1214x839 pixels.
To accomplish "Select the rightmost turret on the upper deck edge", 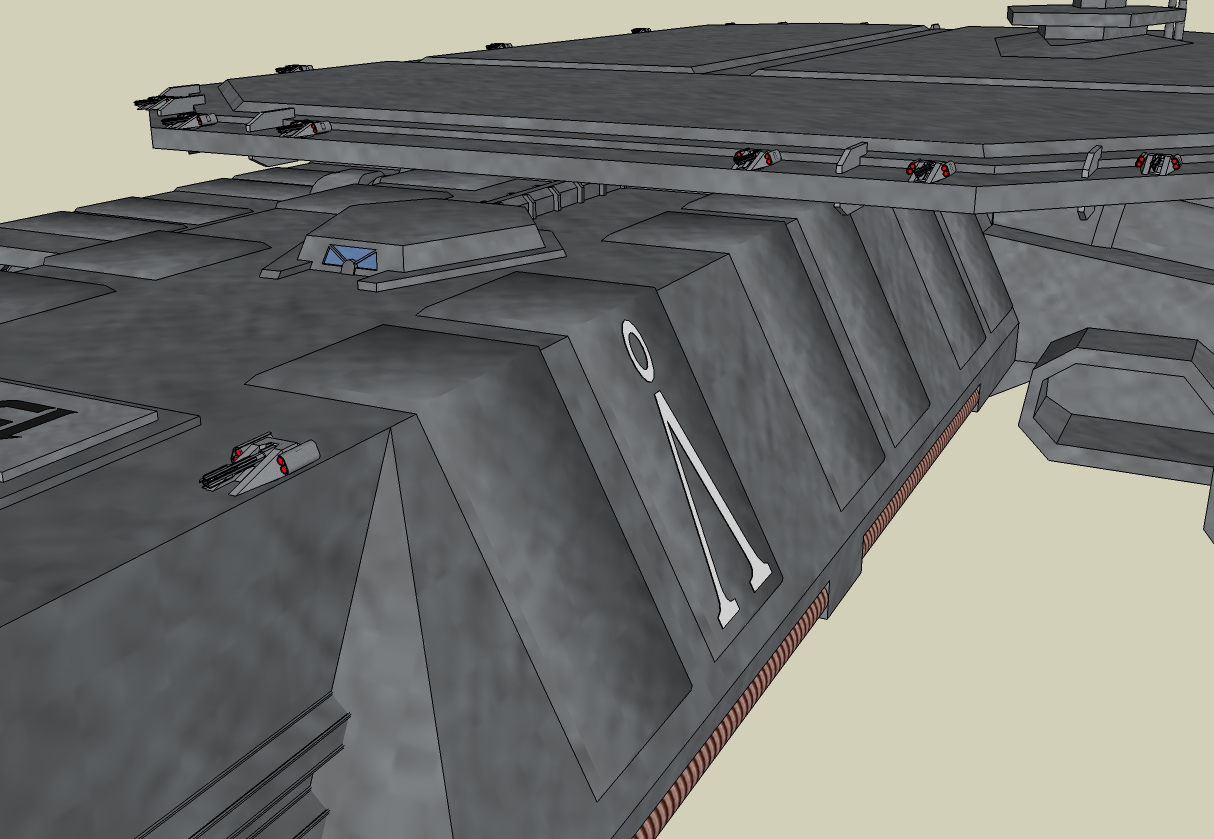I will point(1158,161).
